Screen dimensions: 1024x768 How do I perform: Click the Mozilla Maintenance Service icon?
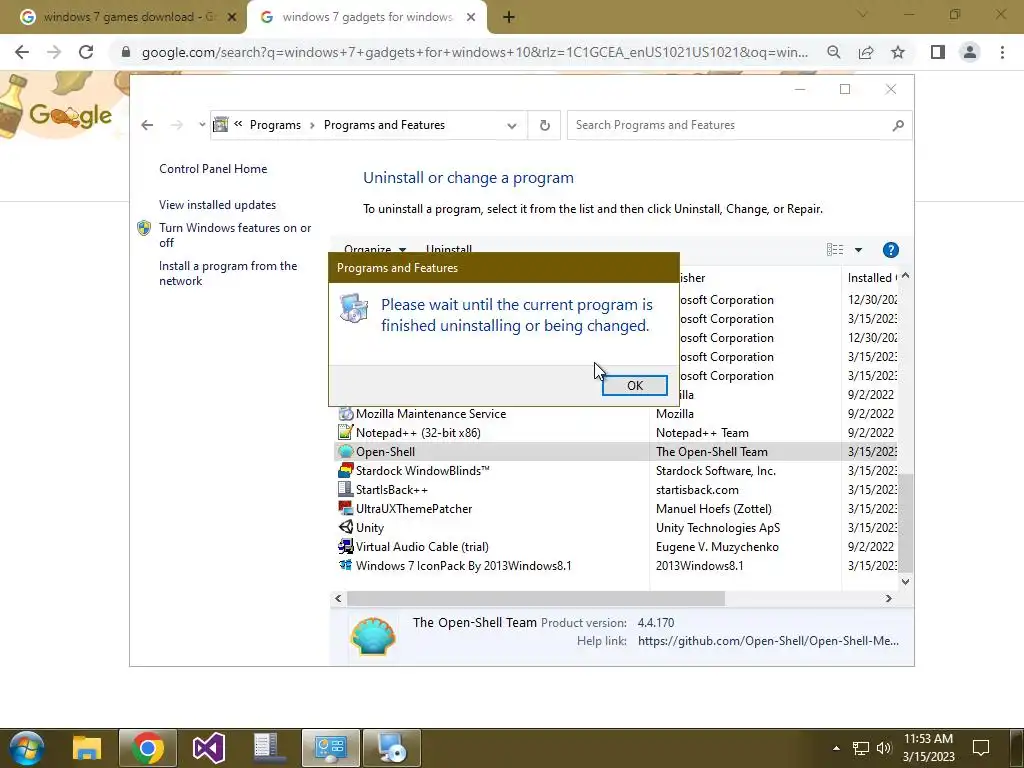(345, 413)
